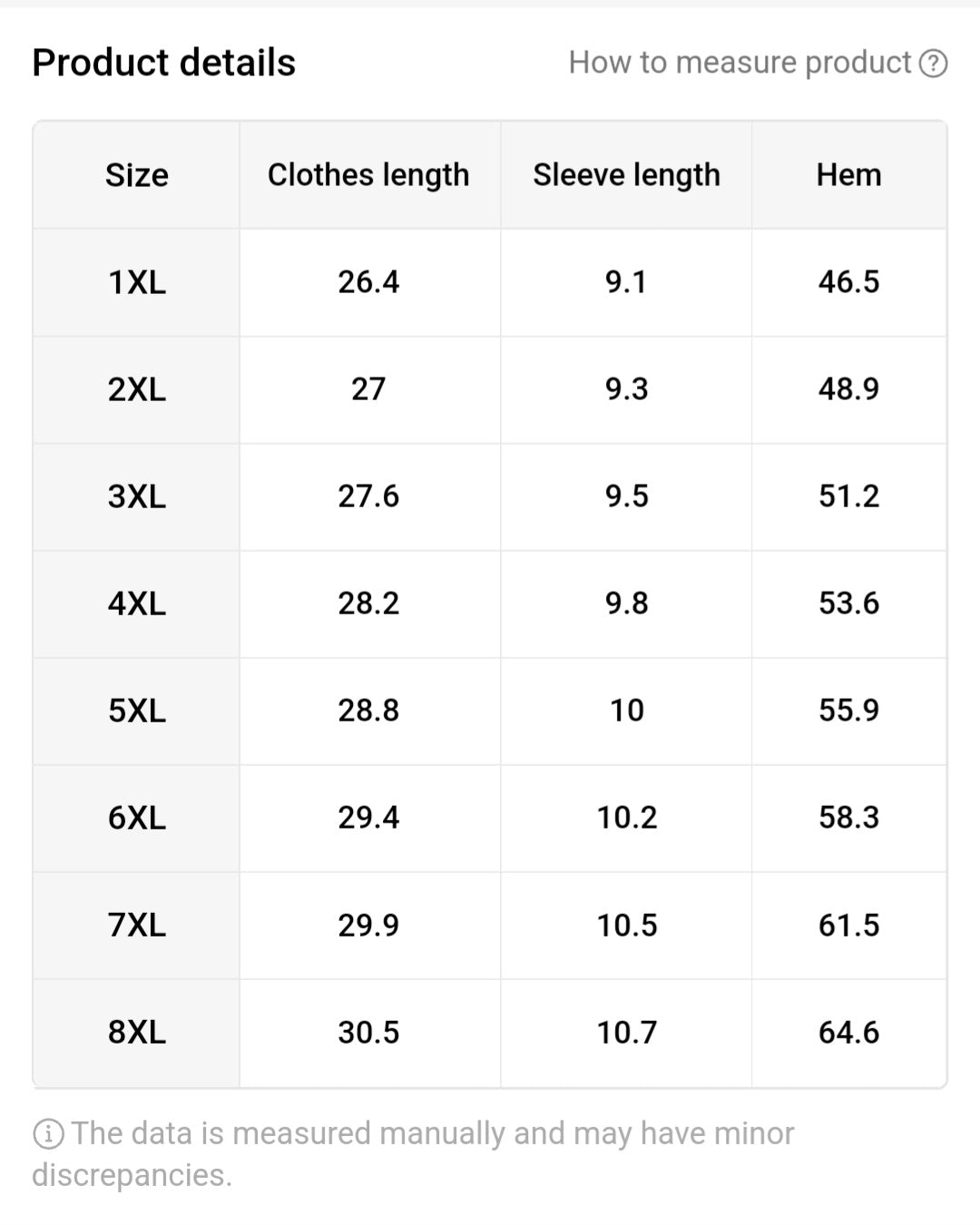Click the Product details heading

(164, 62)
